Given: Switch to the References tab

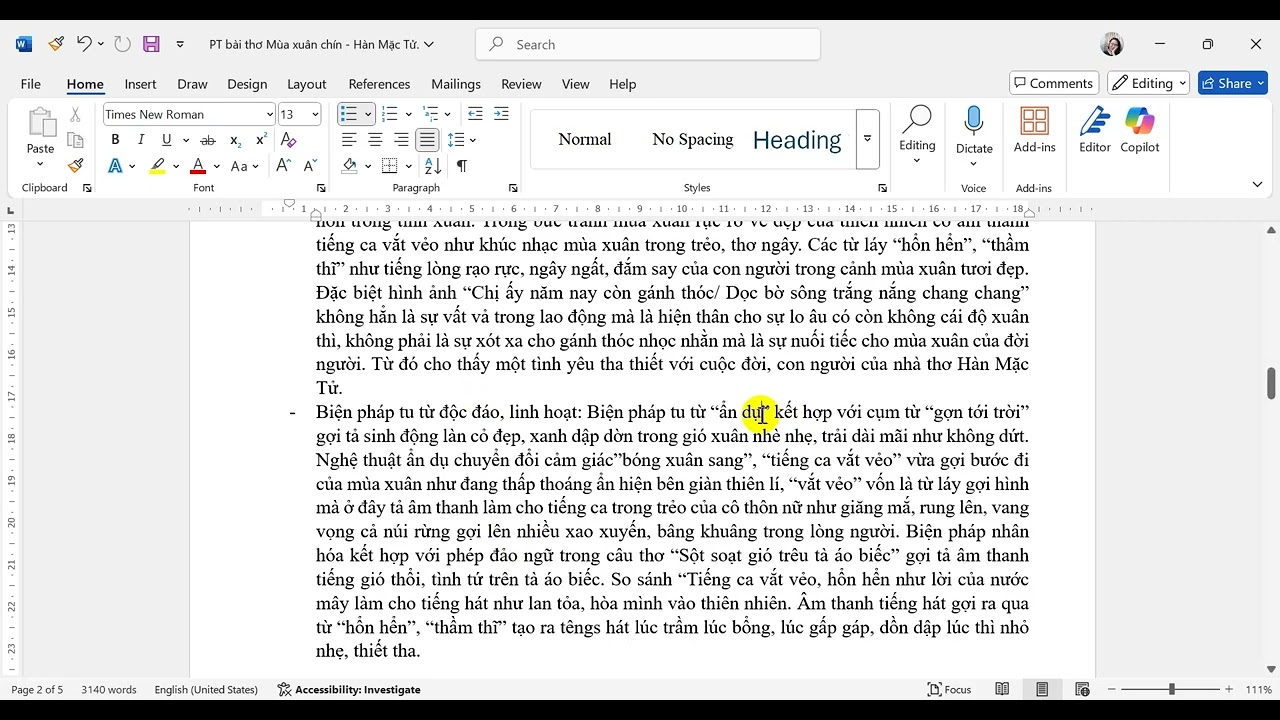Looking at the screenshot, I should [x=379, y=84].
